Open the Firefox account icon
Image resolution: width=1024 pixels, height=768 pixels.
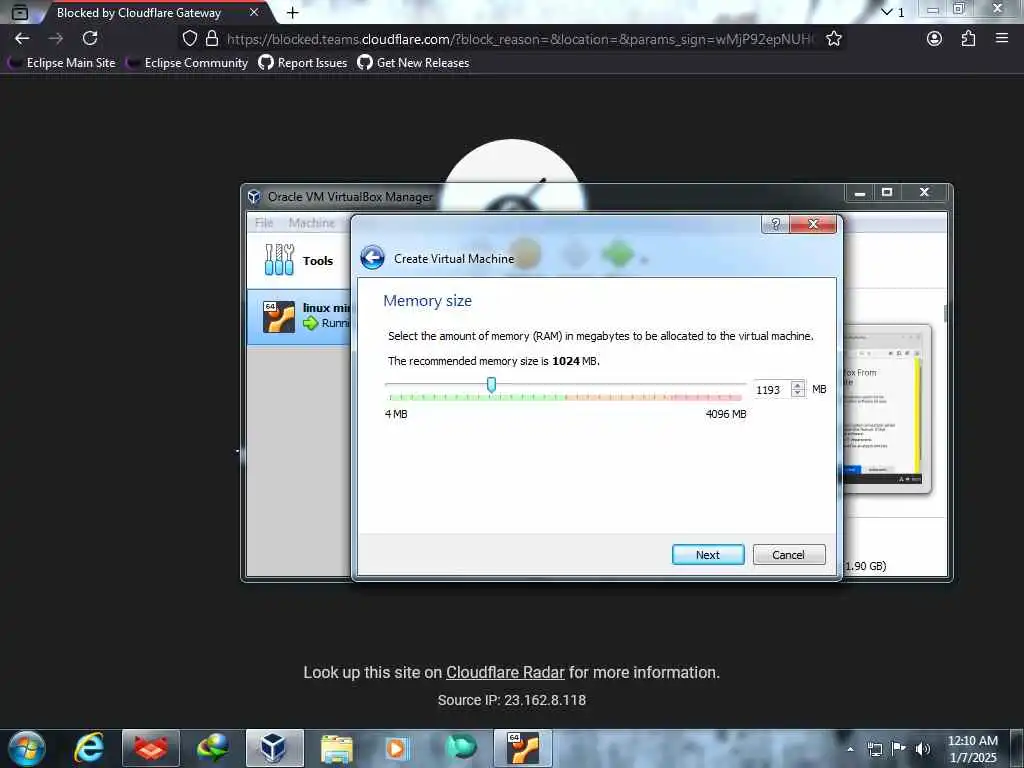[x=935, y=39]
